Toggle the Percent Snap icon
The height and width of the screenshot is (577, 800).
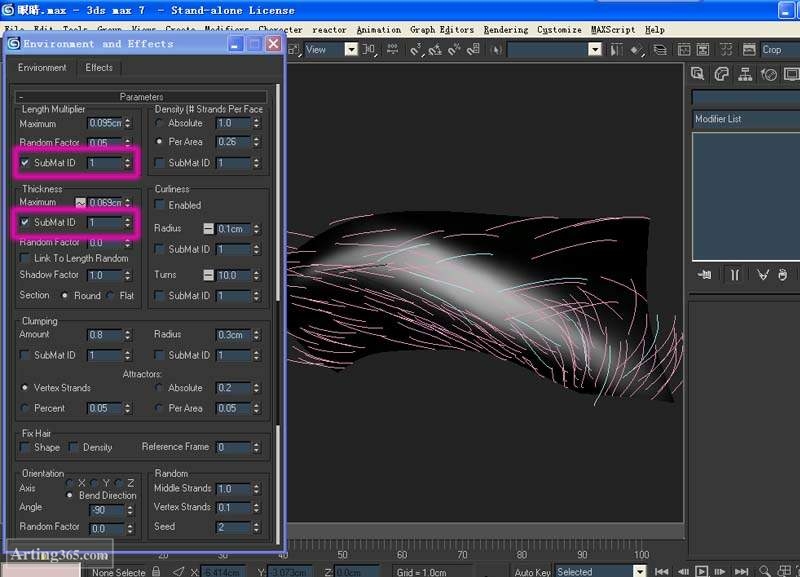pos(454,49)
